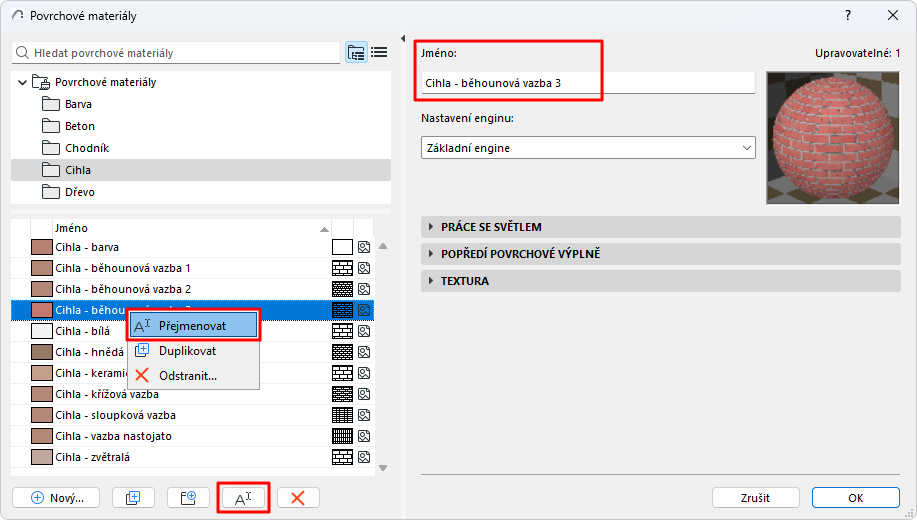Click the Nový... button
Viewport: 917px width, 520px height.
(56, 498)
